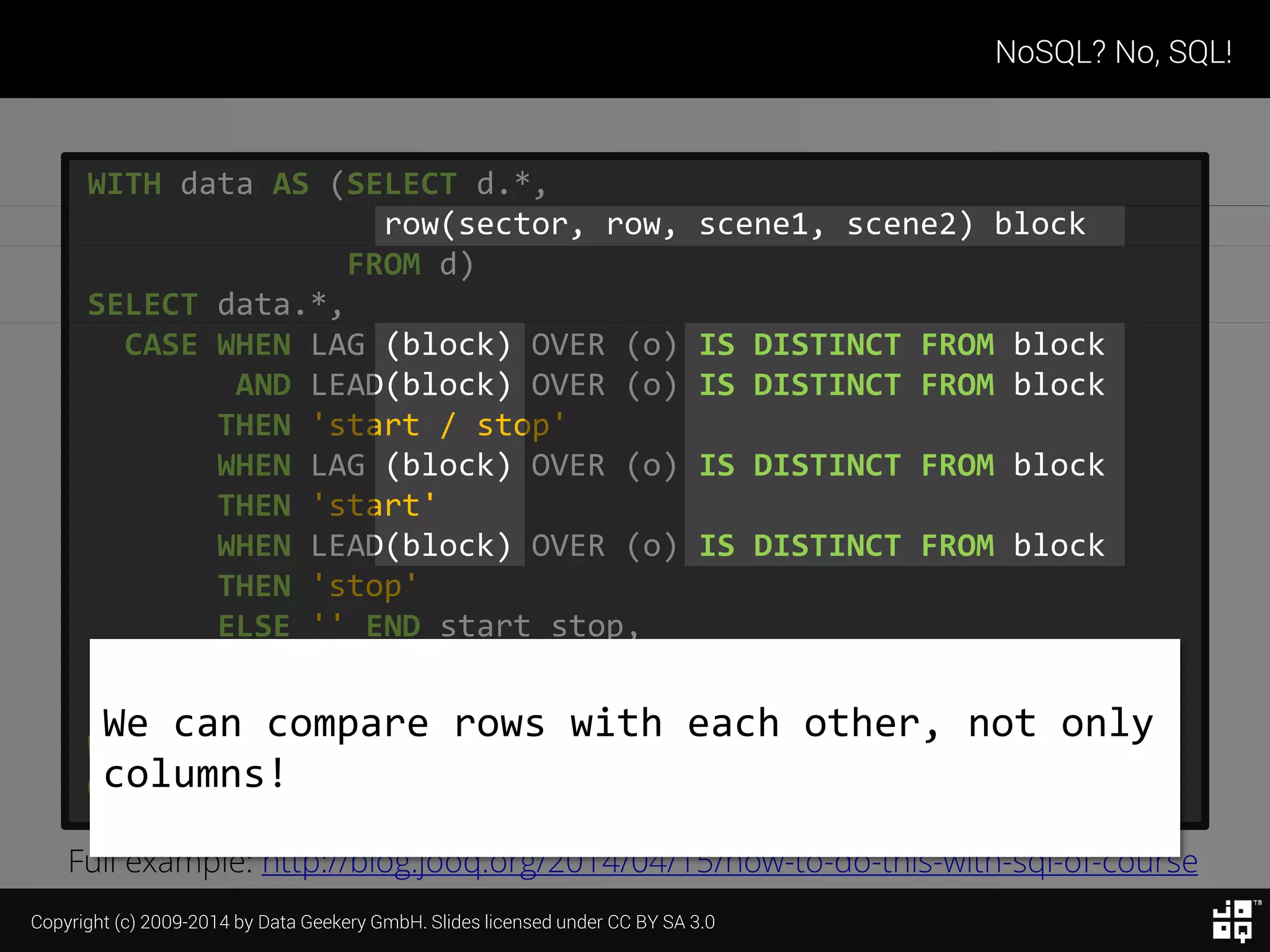Click the 'start / stop' string literal
This screenshot has width=1270, height=952.
point(439,425)
